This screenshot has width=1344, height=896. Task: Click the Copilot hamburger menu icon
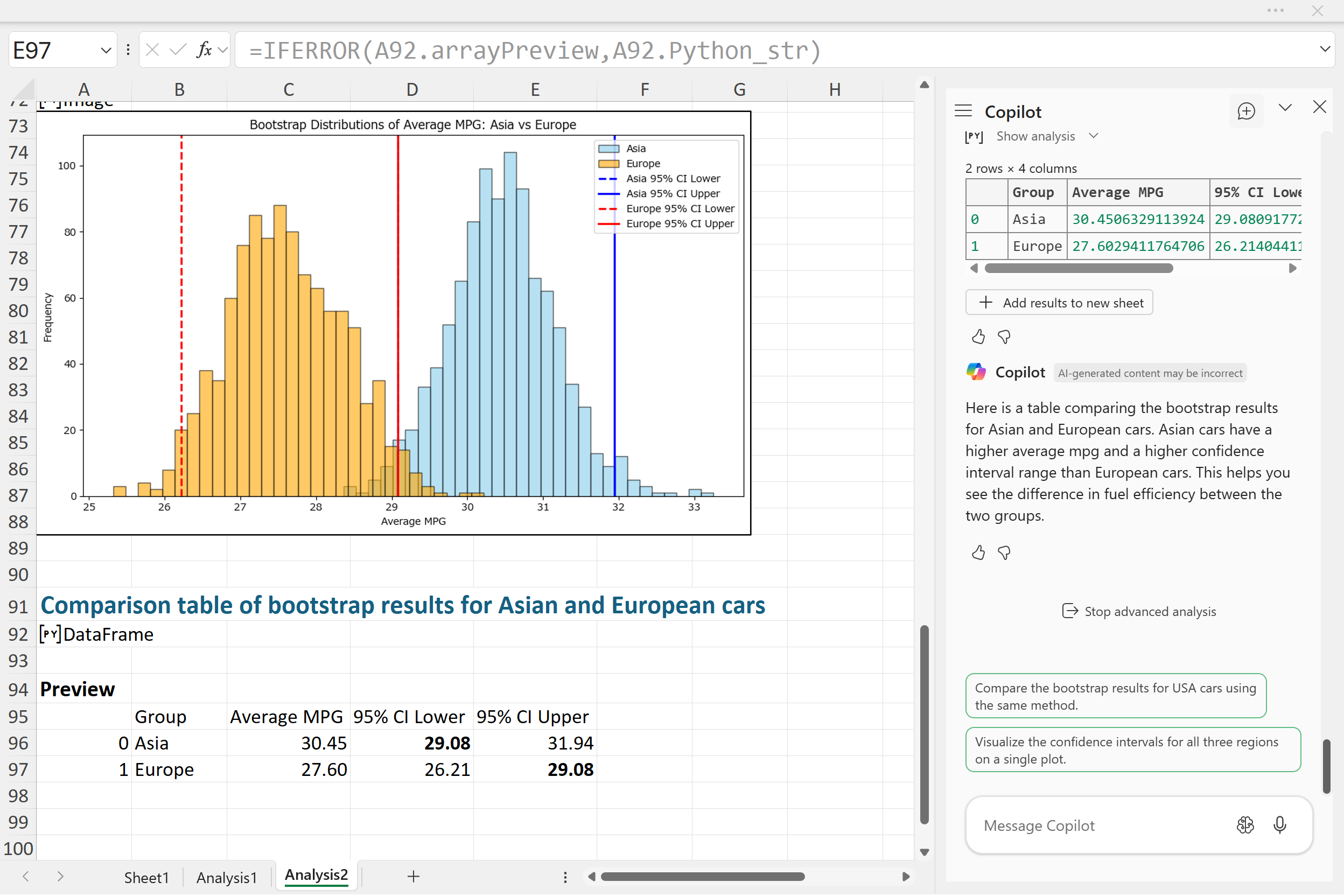(963, 111)
